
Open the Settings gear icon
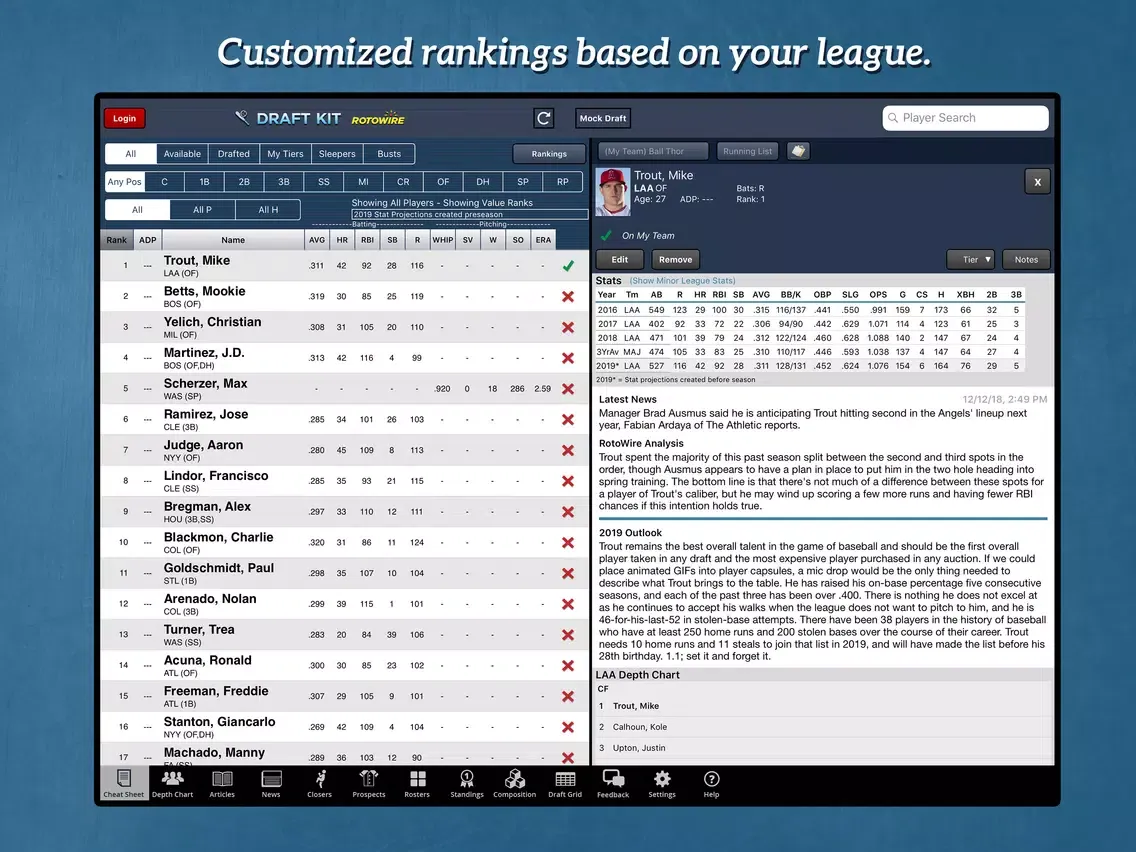tap(661, 784)
